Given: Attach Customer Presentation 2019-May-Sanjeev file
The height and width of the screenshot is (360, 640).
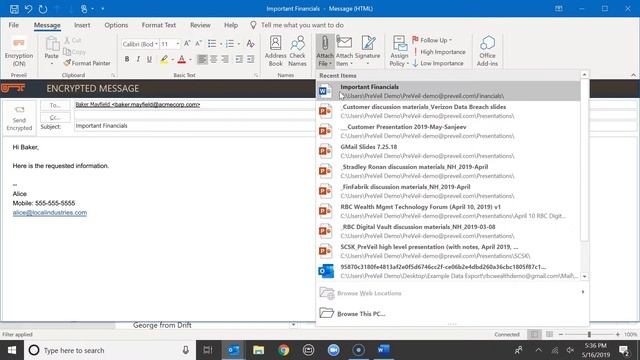Looking at the screenshot, I should (x=448, y=131).
